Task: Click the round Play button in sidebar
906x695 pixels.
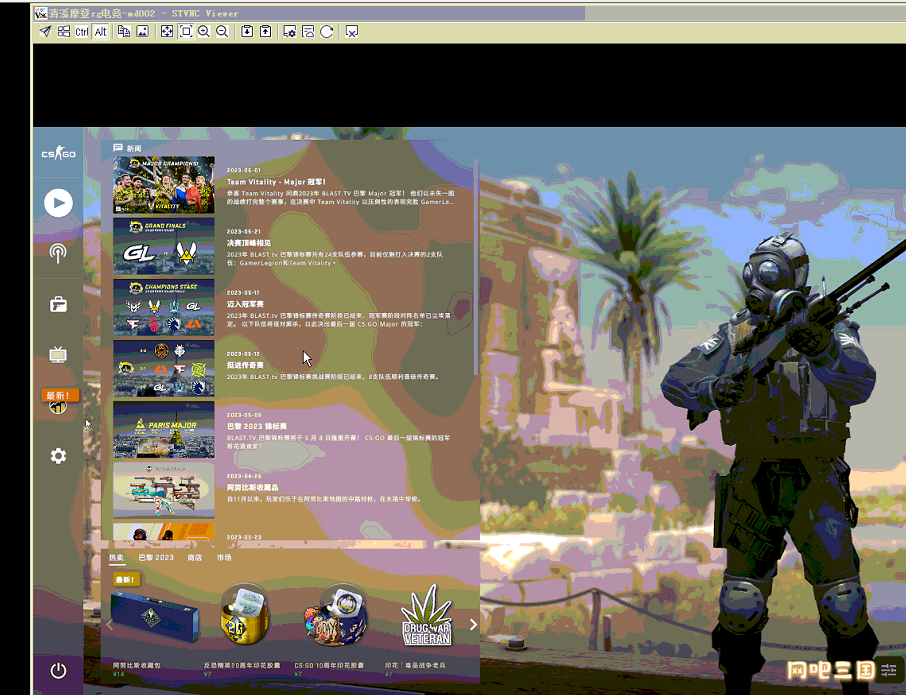Action: pos(58,203)
